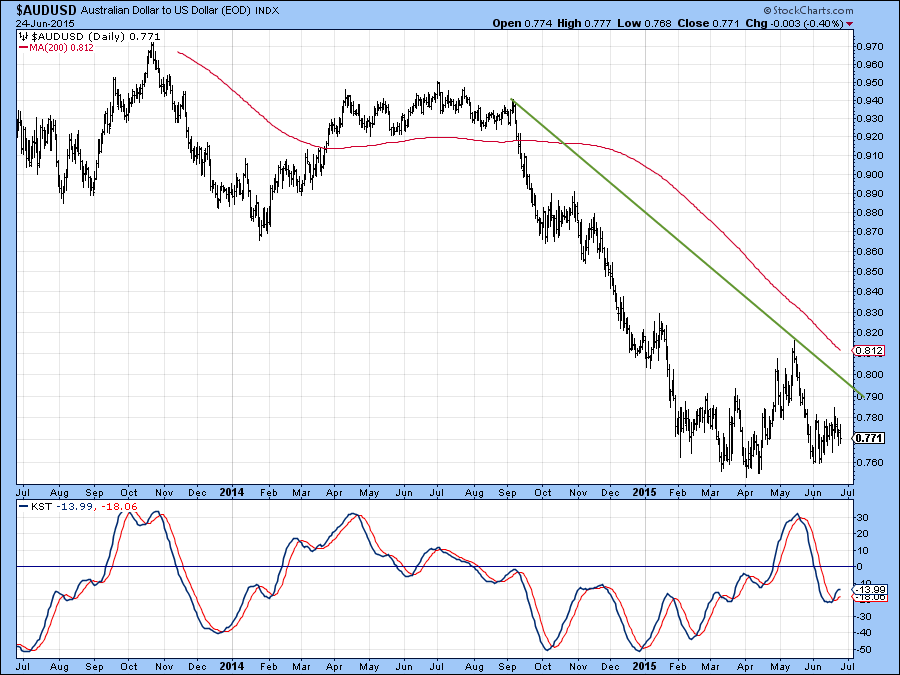The height and width of the screenshot is (675, 900).
Task: Select the 2015 year label on price axis
Action: coord(643,493)
